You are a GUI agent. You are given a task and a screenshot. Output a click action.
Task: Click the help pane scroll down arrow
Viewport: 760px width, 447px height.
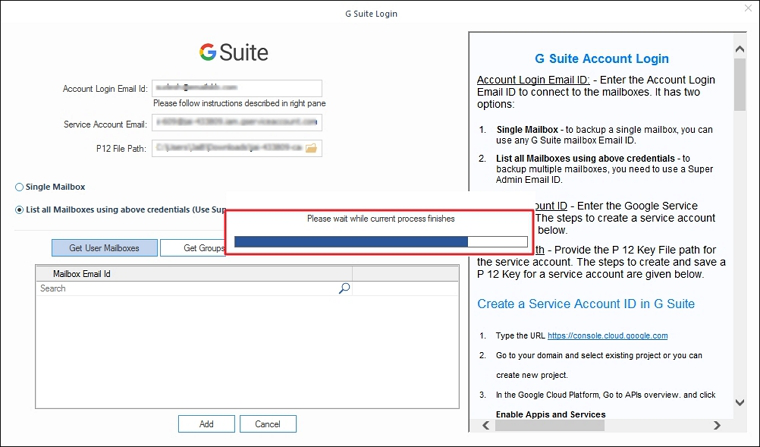[x=740, y=402]
